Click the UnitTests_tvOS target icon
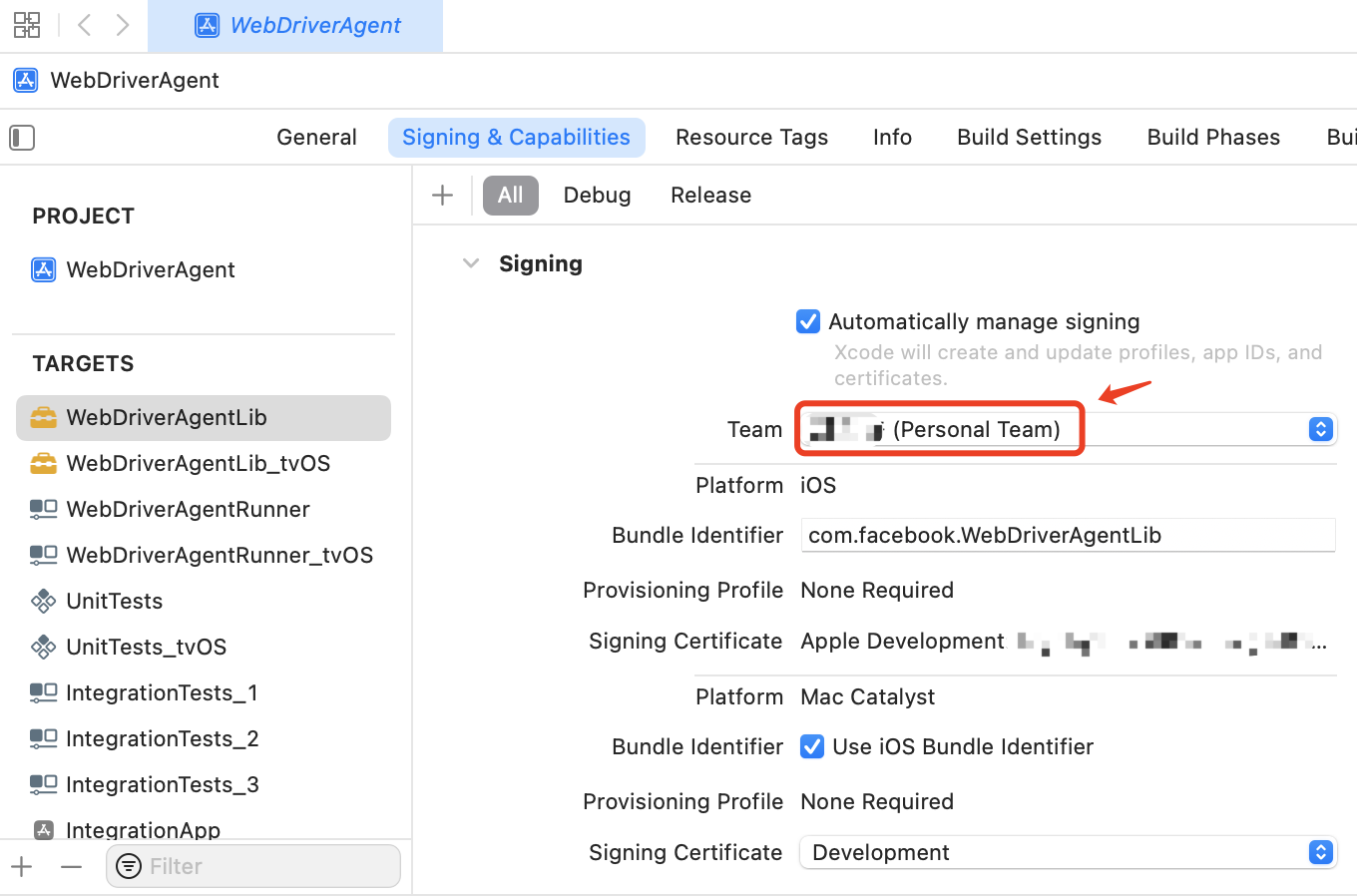The height and width of the screenshot is (896, 1357). click(x=44, y=647)
